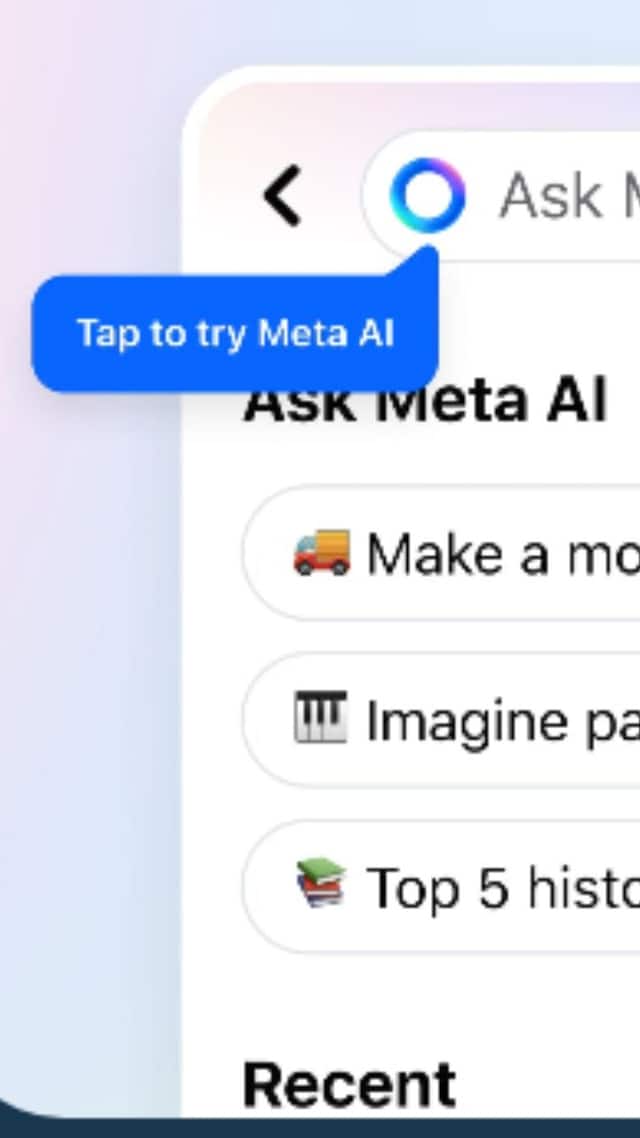Click the 'Recent' section heading
The width and height of the screenshot is (640, 1138).
click(x=350, y=1084)
